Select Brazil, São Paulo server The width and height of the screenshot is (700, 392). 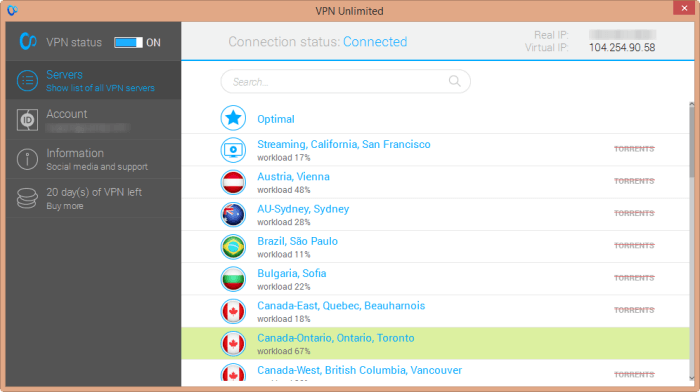435,247
